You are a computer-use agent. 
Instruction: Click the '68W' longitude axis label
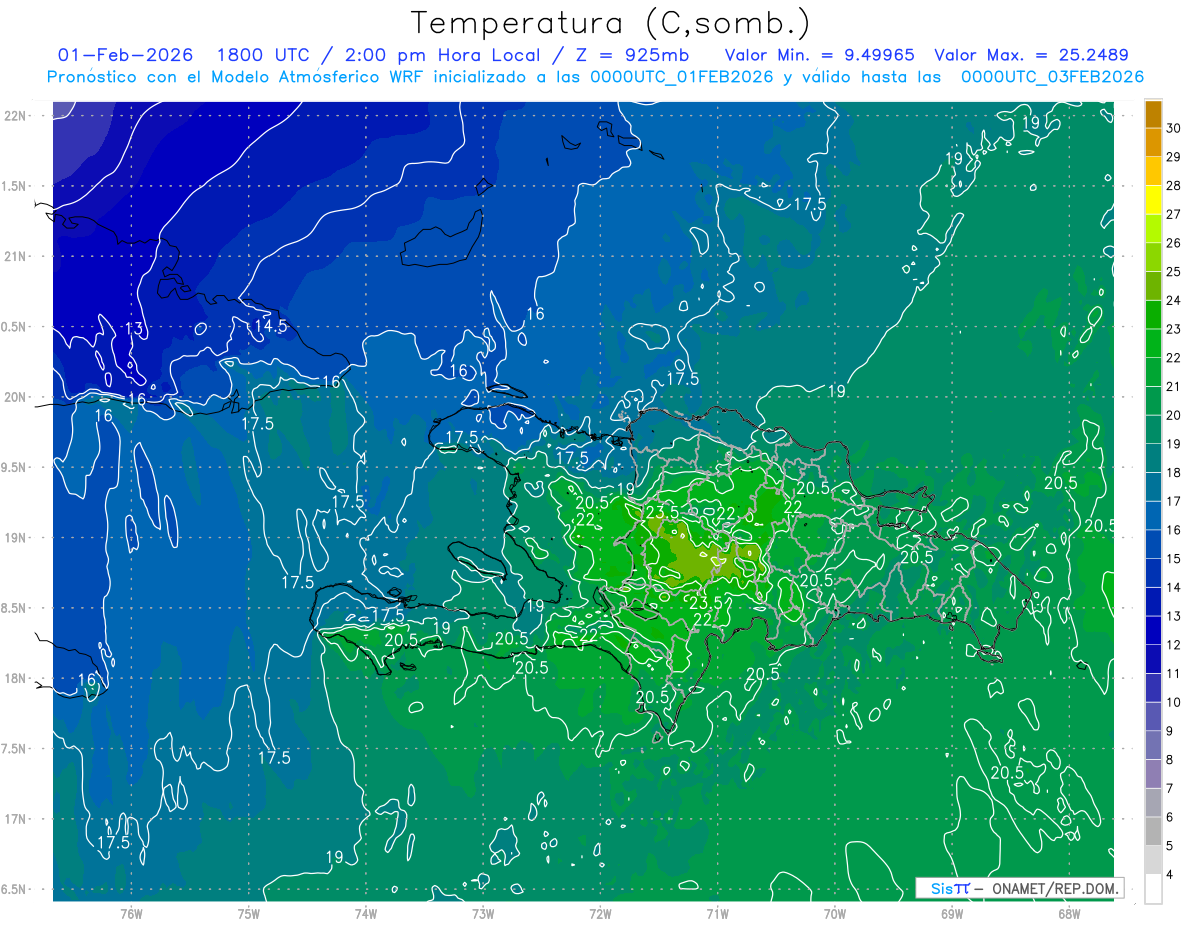[1068, 914]
